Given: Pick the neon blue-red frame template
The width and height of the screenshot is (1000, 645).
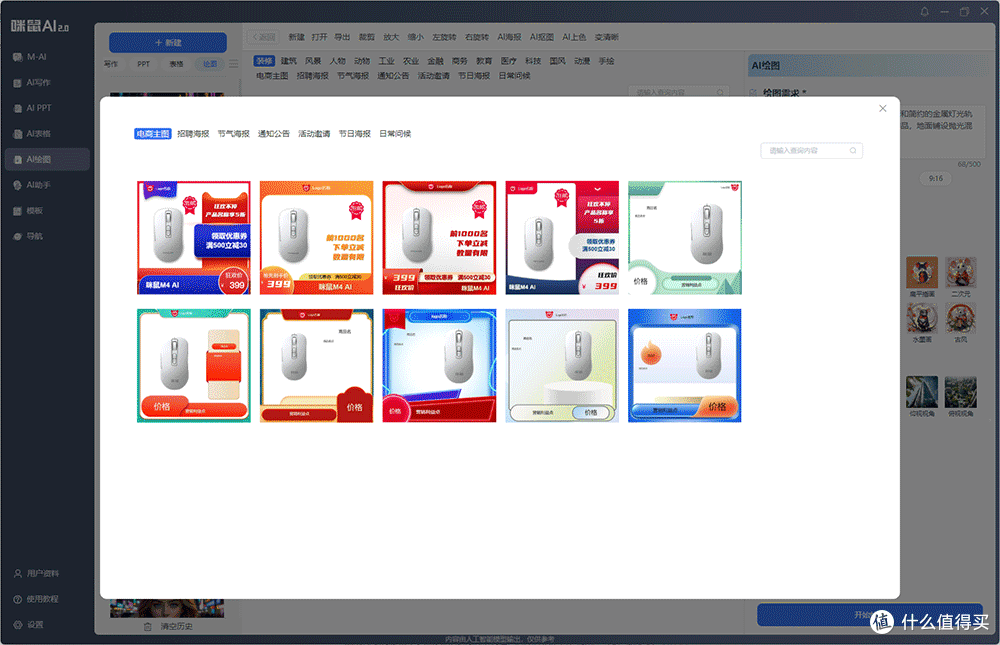Looking at the screenshot, I should [439, 366].
